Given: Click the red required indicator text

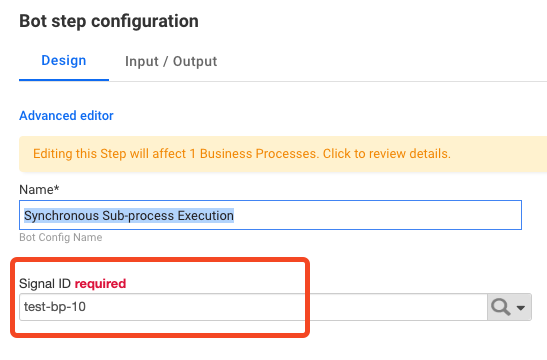Looking at the screenshot, I should coord(100,284).
